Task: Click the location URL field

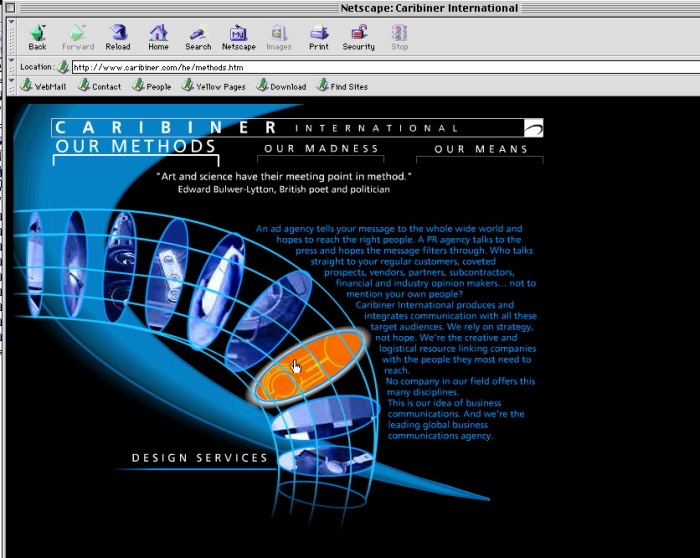Action: (386, 67)
